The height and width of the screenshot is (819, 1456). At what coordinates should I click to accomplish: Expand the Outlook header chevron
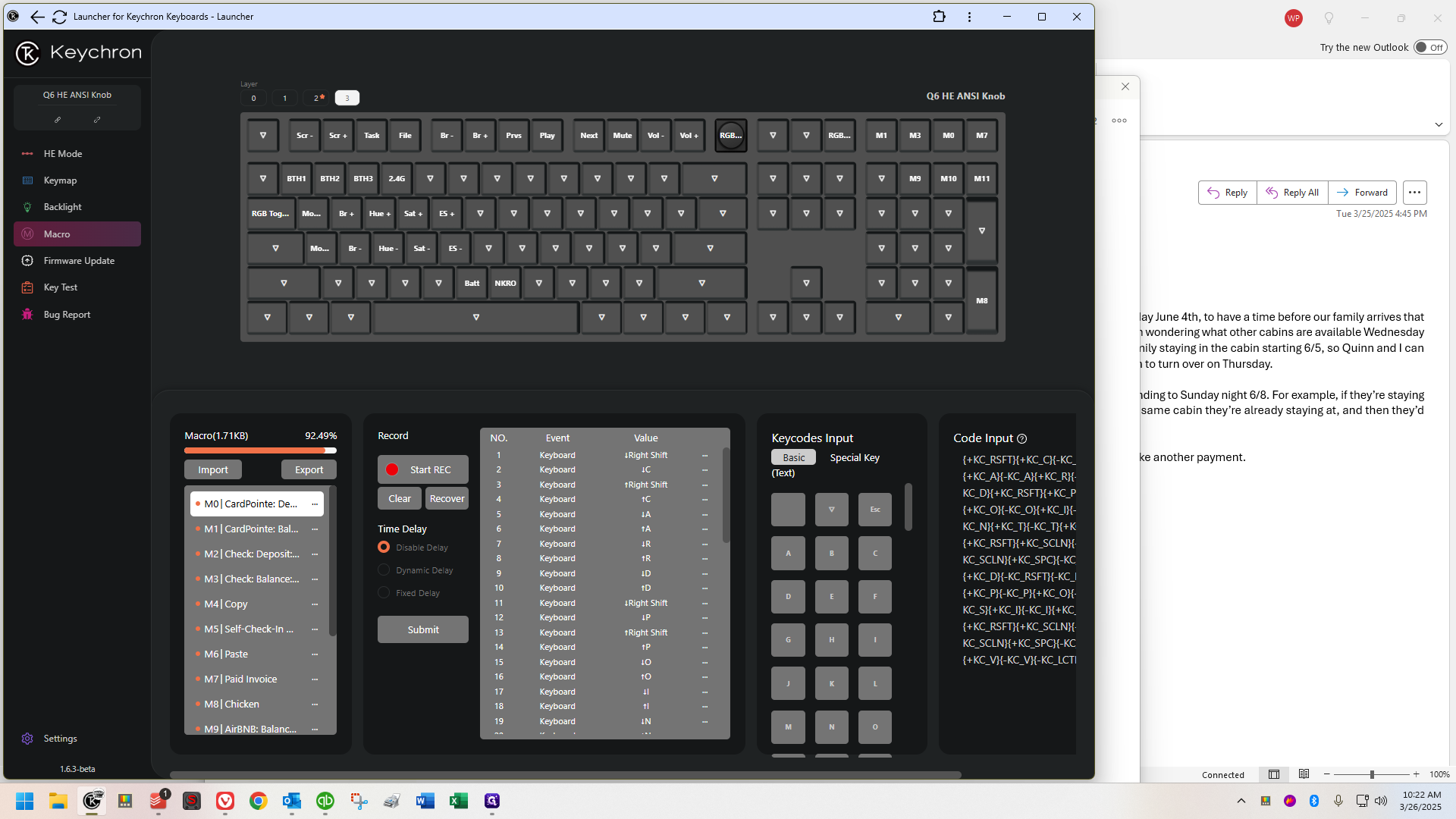click(1439, 124)
